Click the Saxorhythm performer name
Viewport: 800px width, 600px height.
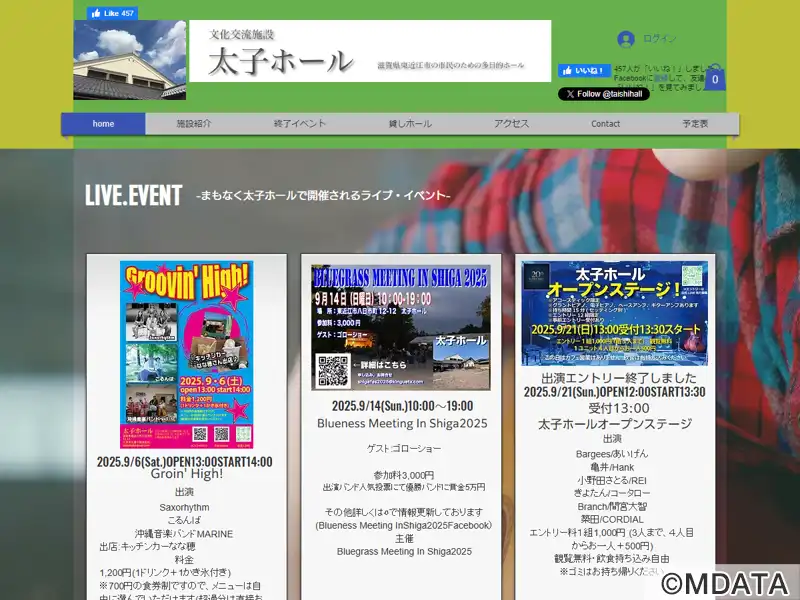click(184, 508)
